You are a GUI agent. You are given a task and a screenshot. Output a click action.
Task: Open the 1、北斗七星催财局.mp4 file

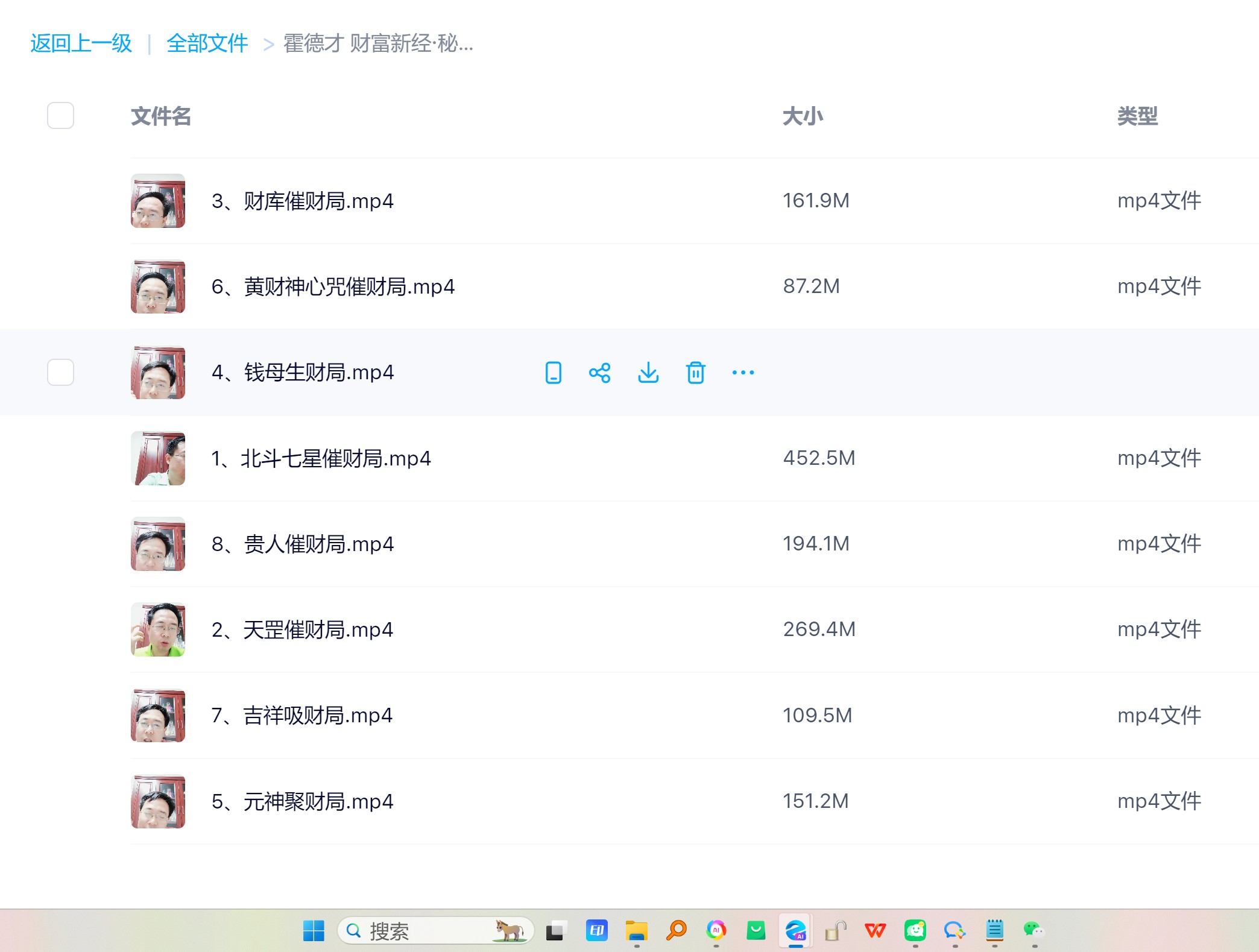pyautogui.click(x=321, y=458)
